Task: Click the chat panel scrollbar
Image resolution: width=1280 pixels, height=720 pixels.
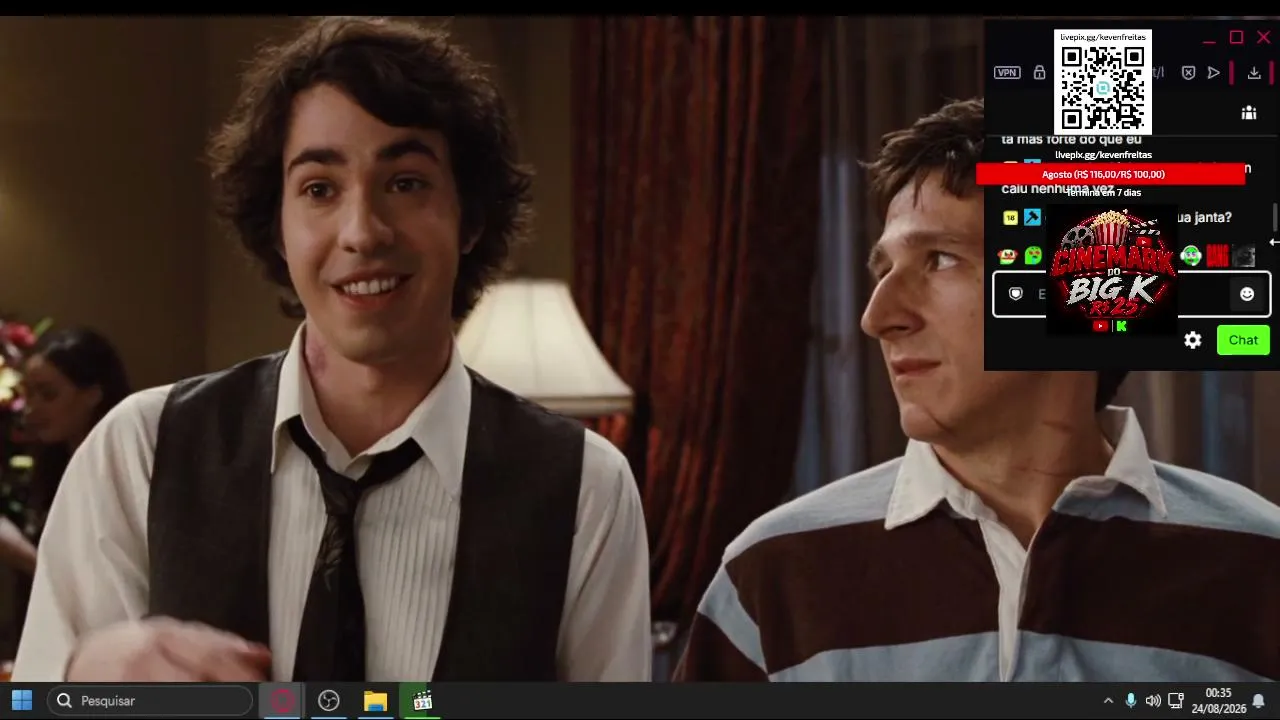Action: pyautogui.click(x=1275, y=216)
